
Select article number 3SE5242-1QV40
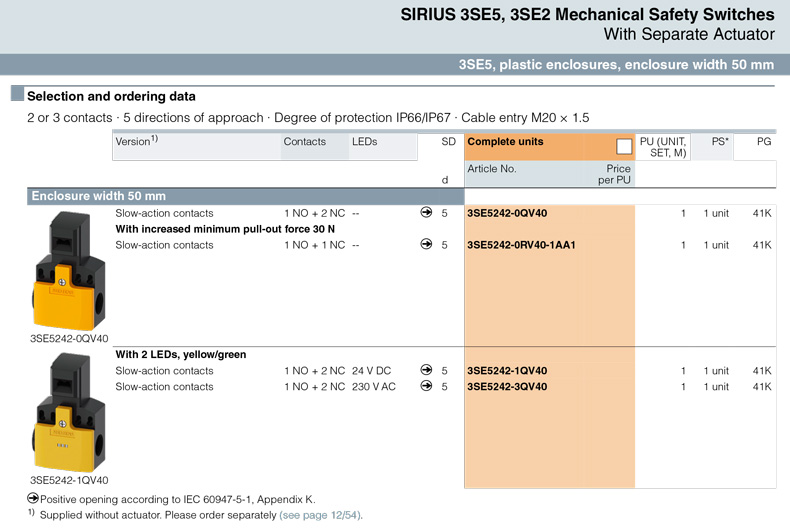click(x=507, y=371)
